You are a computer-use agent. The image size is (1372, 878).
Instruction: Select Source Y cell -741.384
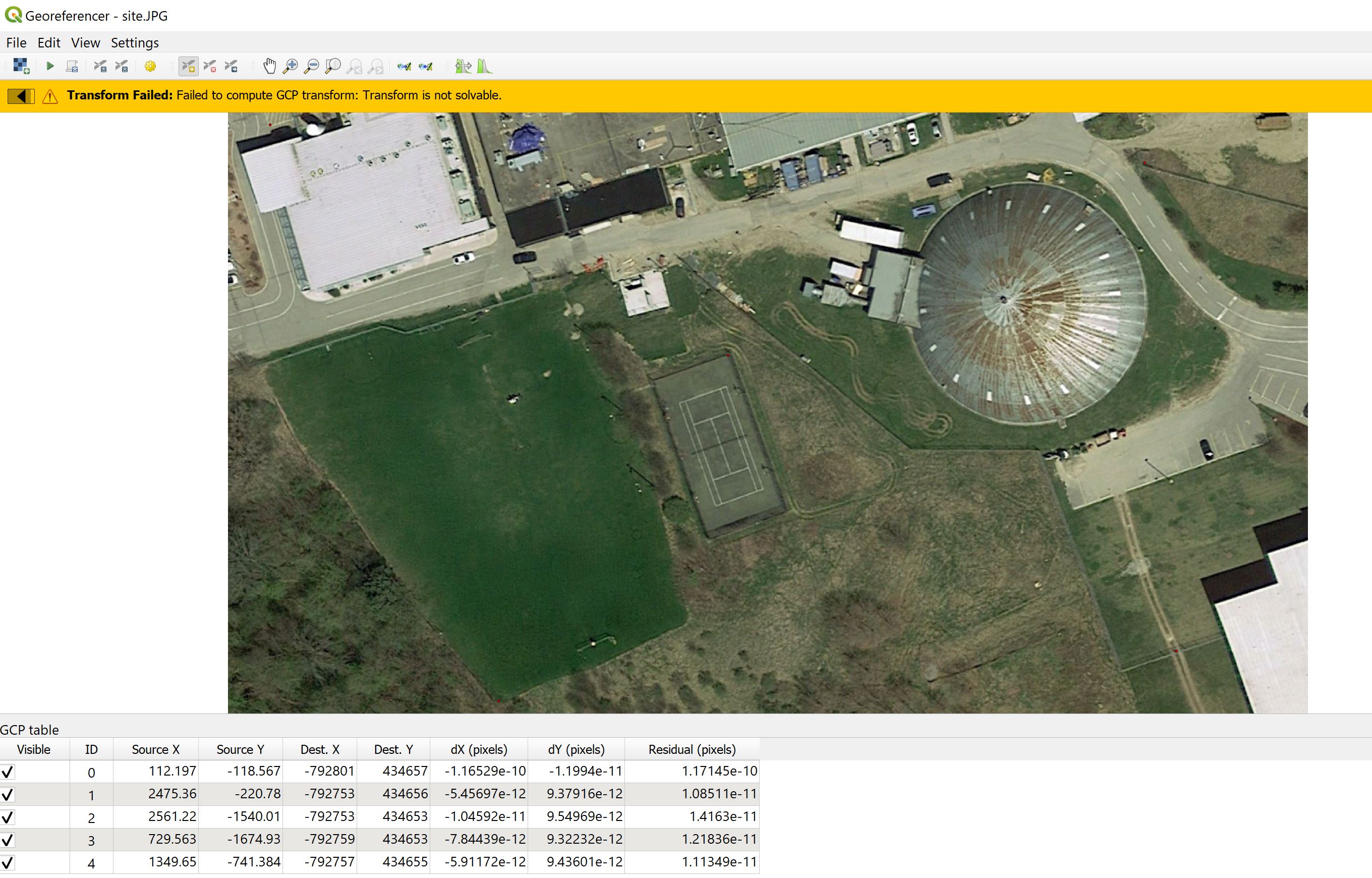point(241,862)
